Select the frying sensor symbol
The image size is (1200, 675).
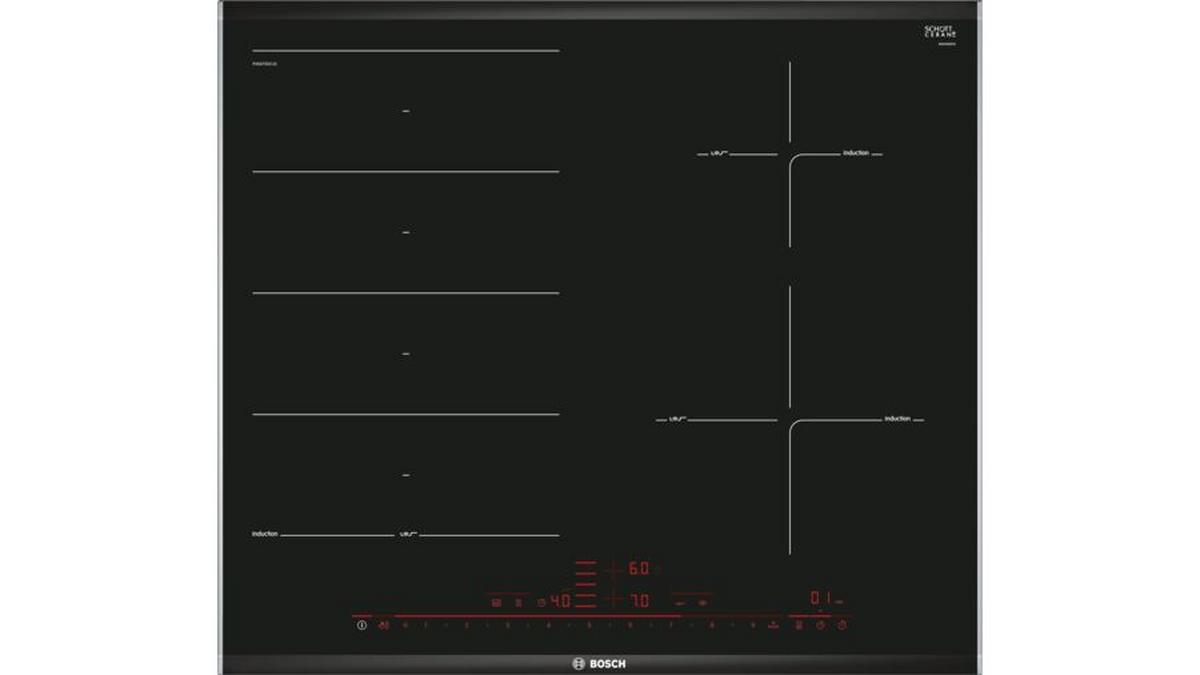[798, 625]
